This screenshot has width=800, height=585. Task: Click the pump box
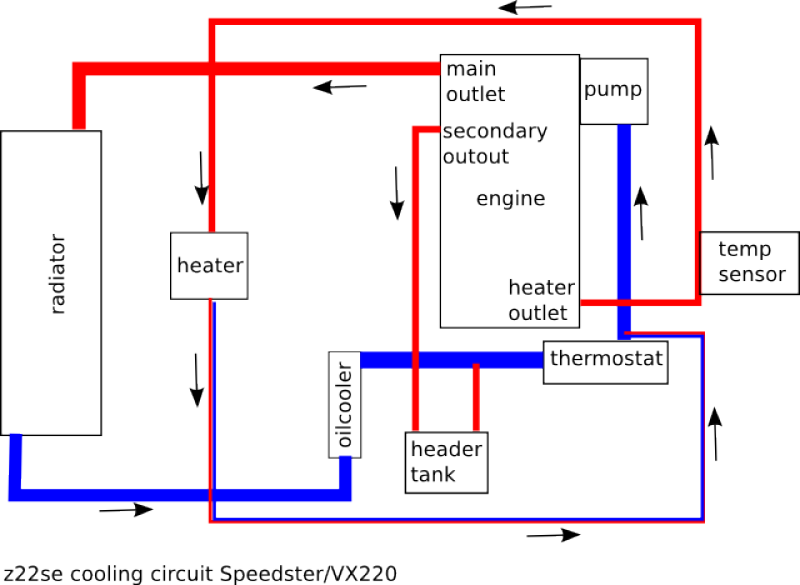click(x=611, y=89)
